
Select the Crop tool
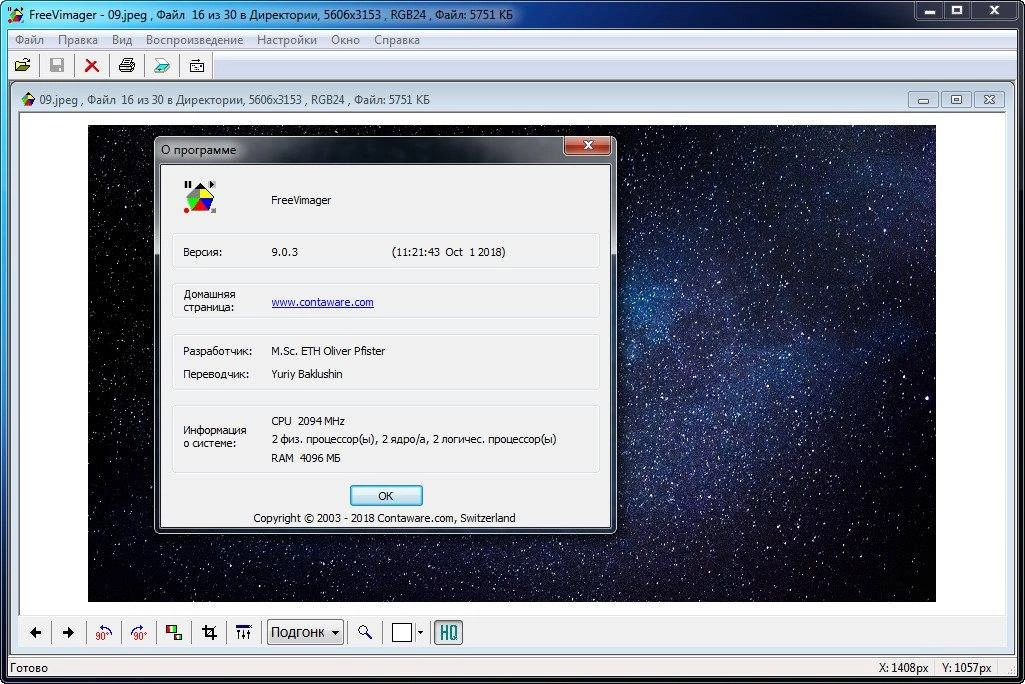tap(209, 632)
